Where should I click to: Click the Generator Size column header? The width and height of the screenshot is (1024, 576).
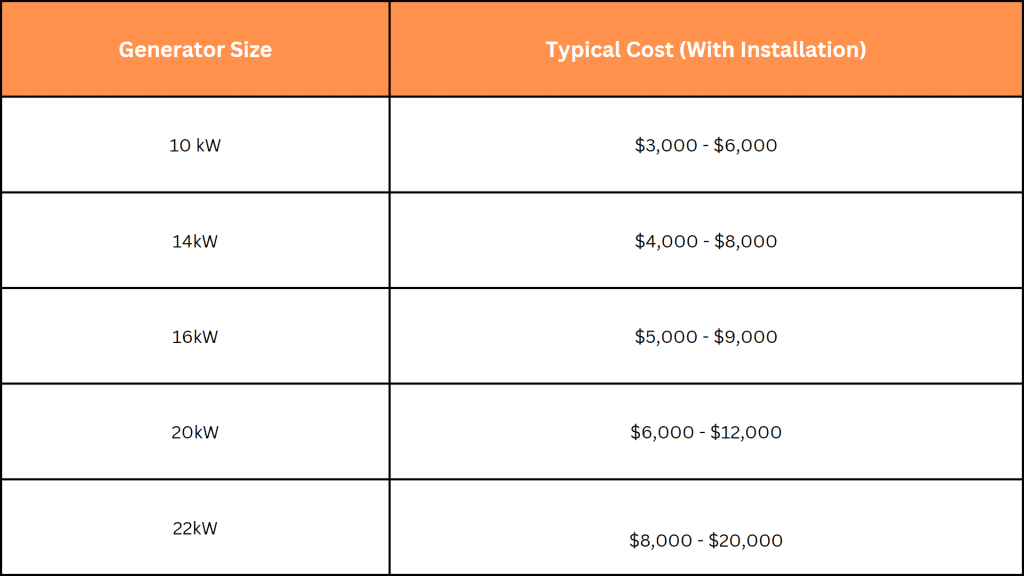[195, 49]
